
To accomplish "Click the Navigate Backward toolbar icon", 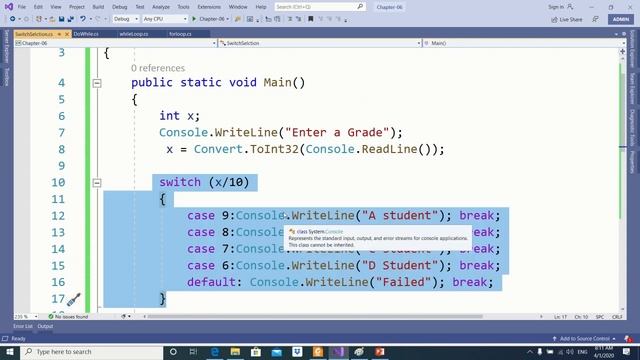I will pos(13,19).
